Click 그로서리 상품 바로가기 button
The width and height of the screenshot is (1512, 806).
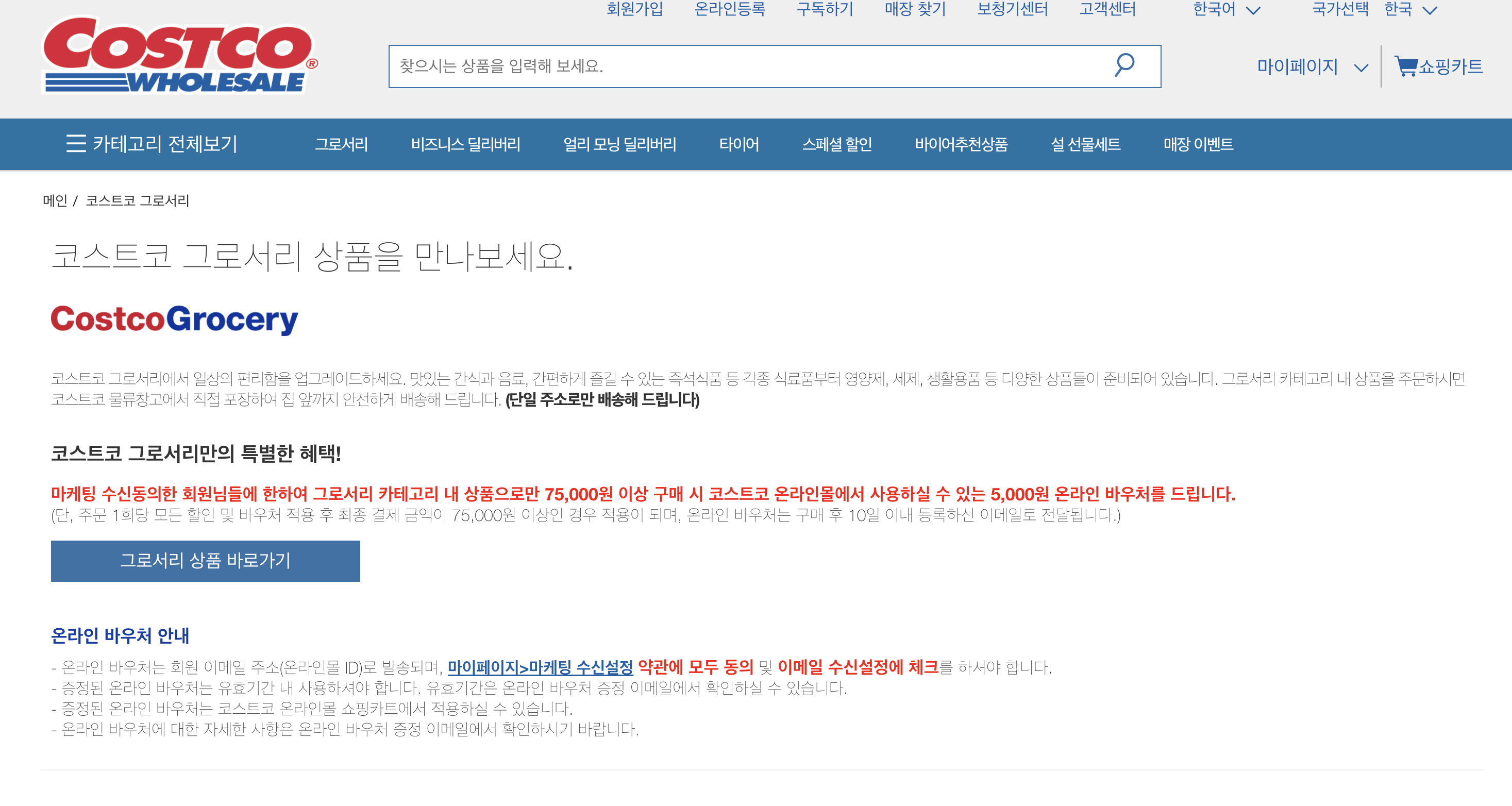click(206, 561)
